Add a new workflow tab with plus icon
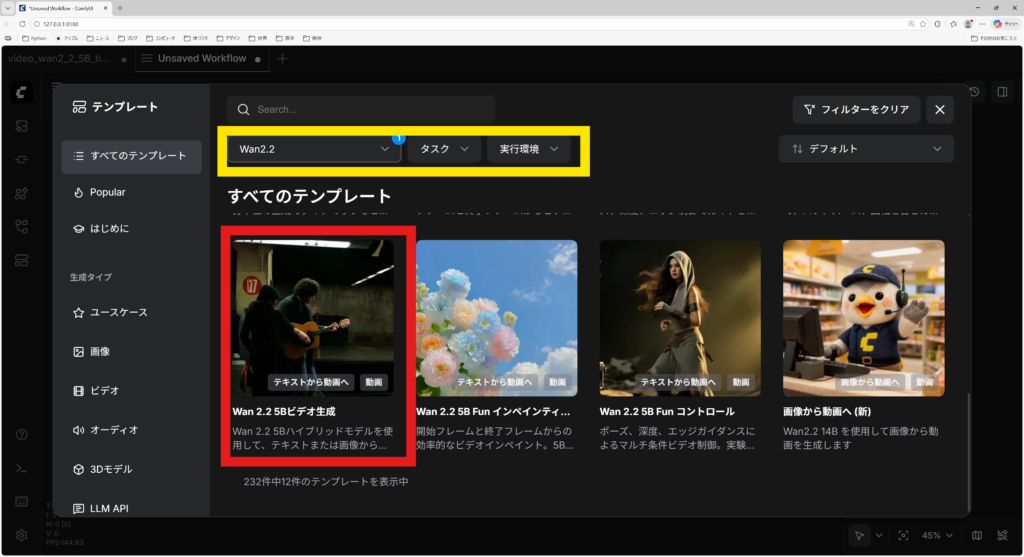The width and height of the screenshot is (1024, 557). click(282, 59)
